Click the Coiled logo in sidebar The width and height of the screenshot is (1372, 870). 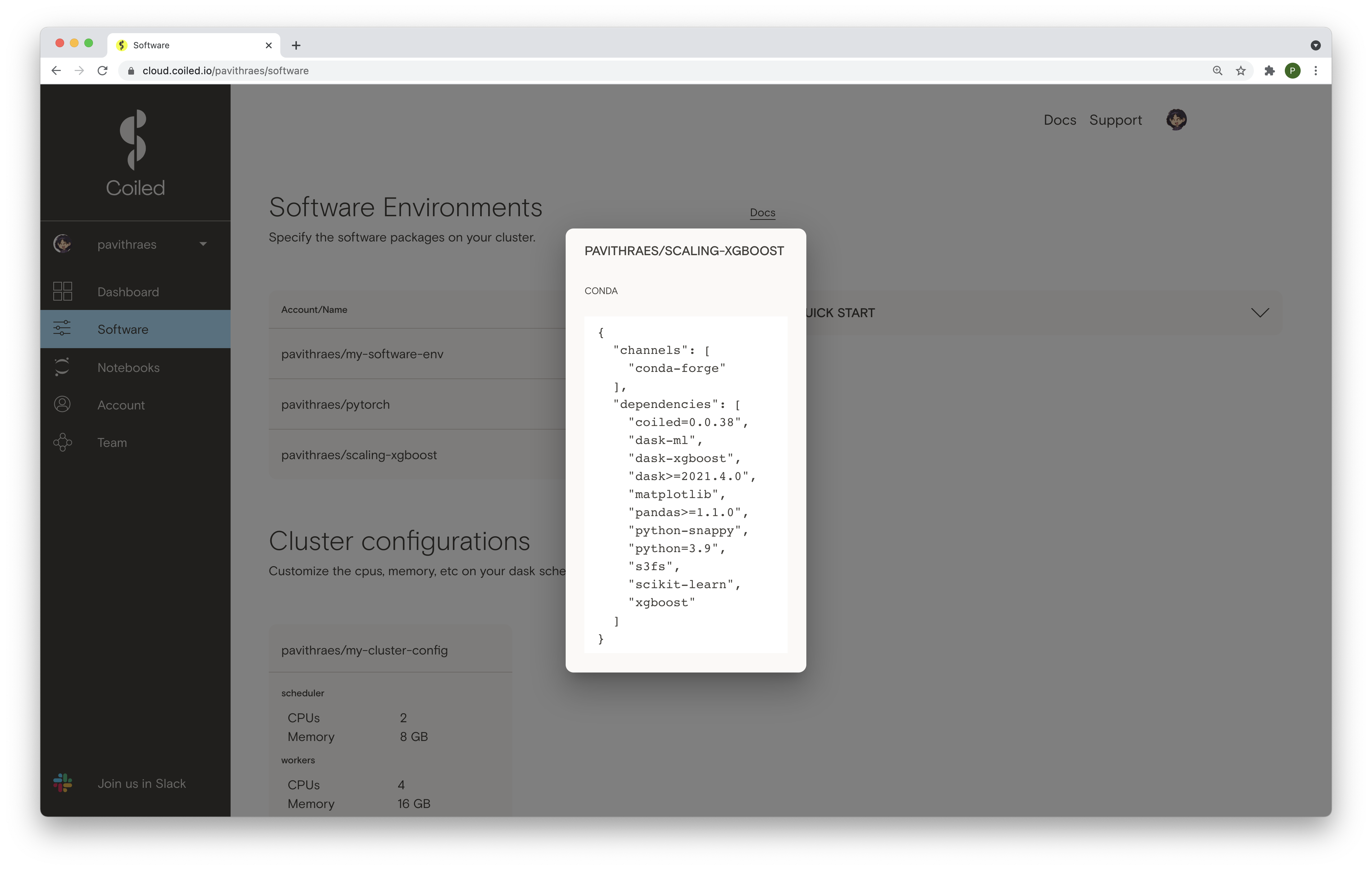pos(135,153)
